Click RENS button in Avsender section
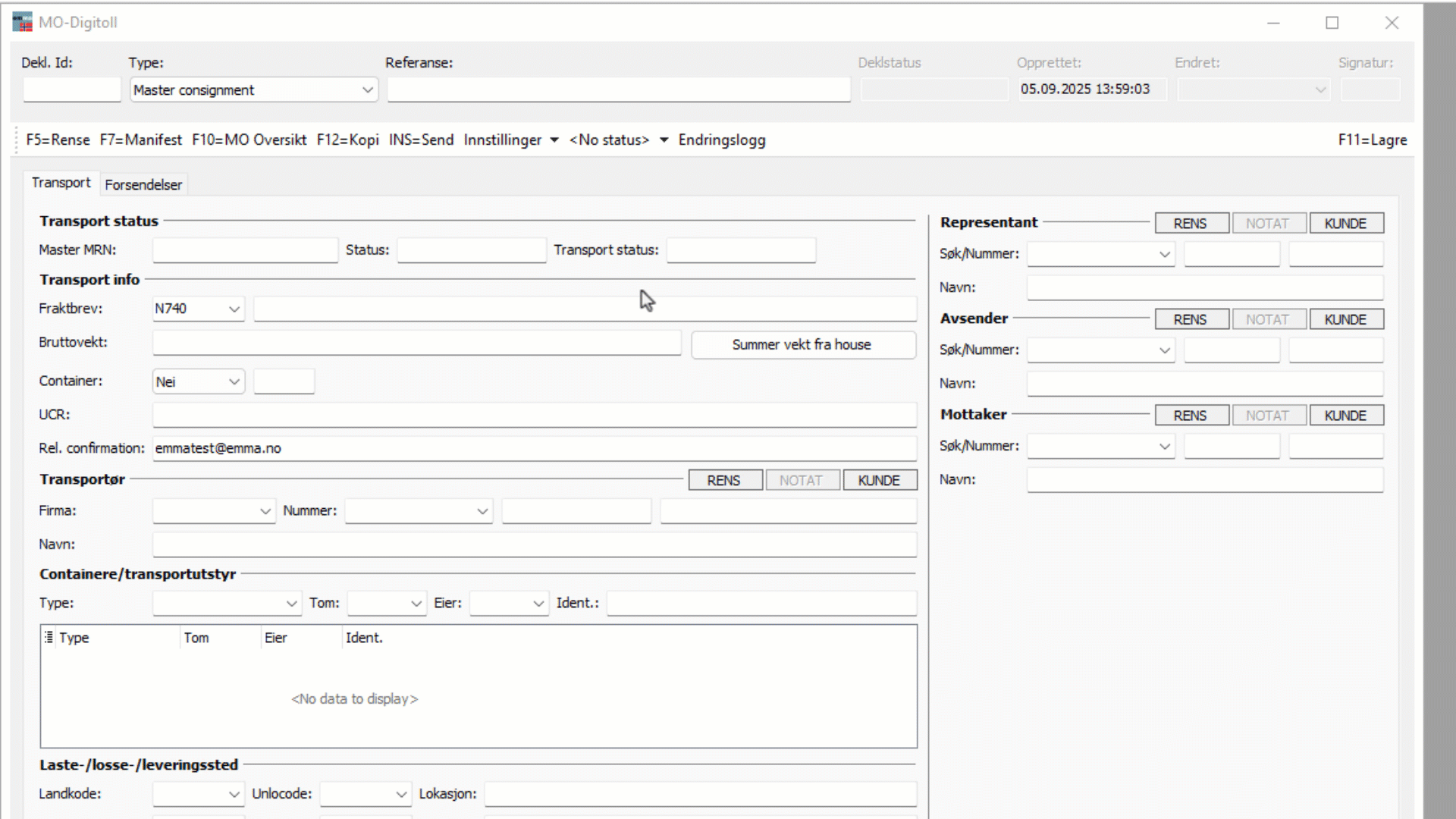Image resolution: width=1456 pixels, height=819 pixels. click(x=1191, y=320)
